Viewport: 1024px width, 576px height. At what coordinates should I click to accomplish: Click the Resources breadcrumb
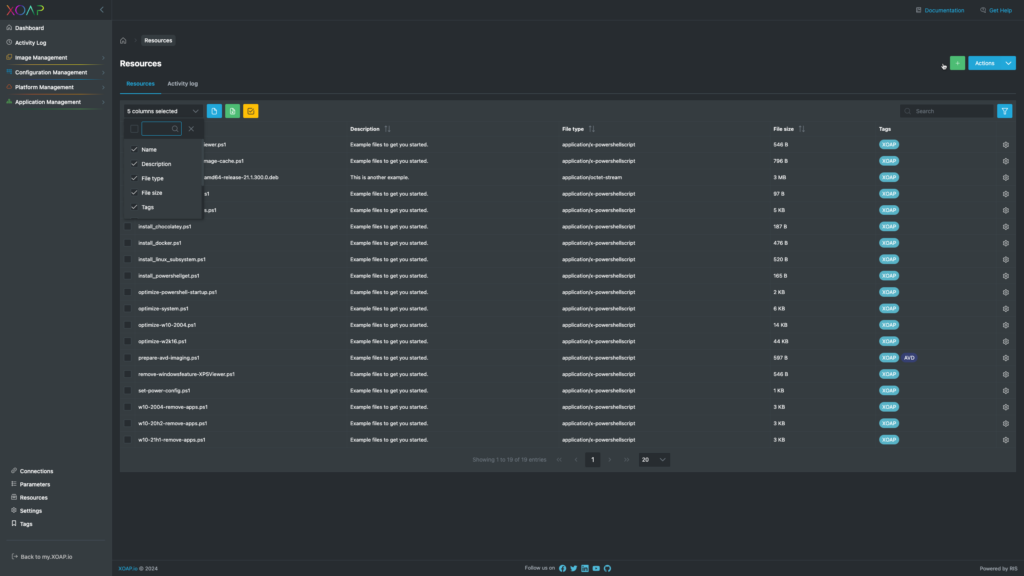click(x=158, y=40)
